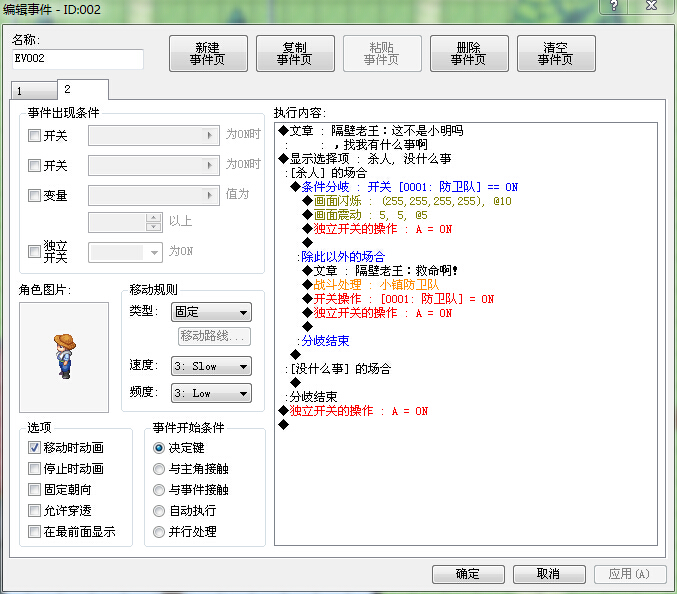Image resolution: width=677 pixels, height=594 pixels.
Task: Select the 开关操作 [0001: 防卫队] = ON line
Action: tap(398, 299)
